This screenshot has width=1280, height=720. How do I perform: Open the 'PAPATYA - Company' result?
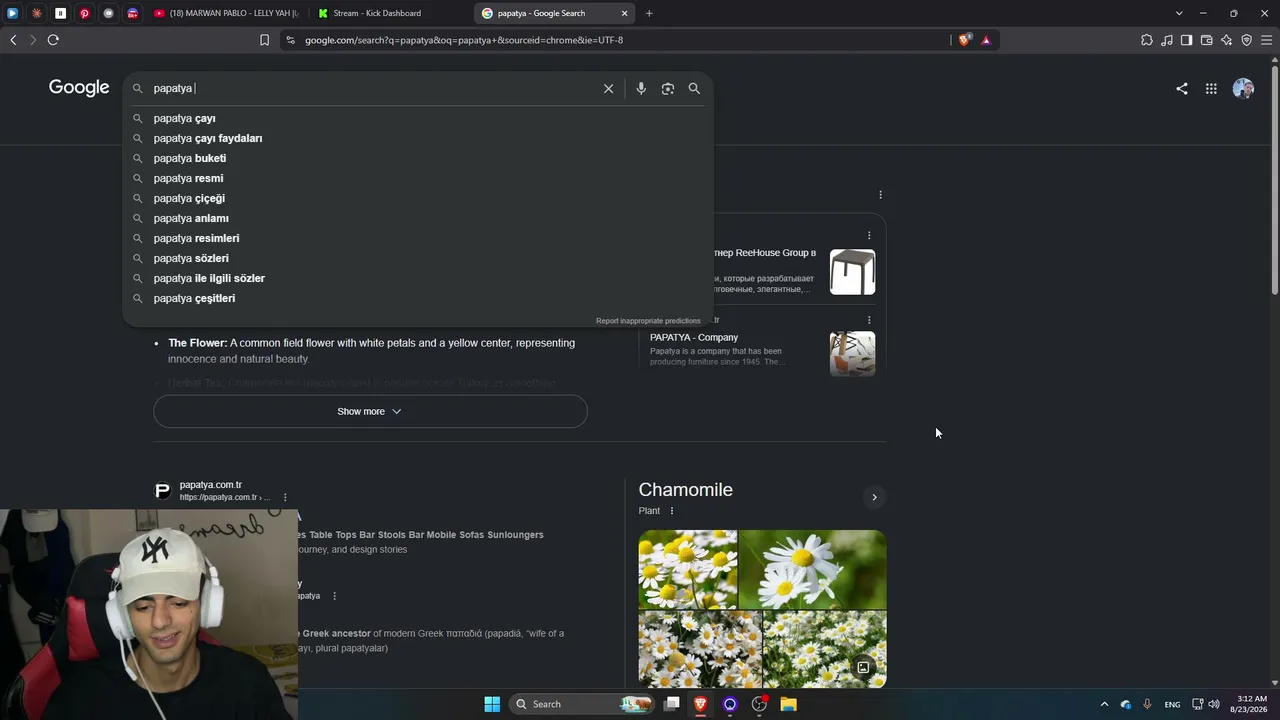694,338
